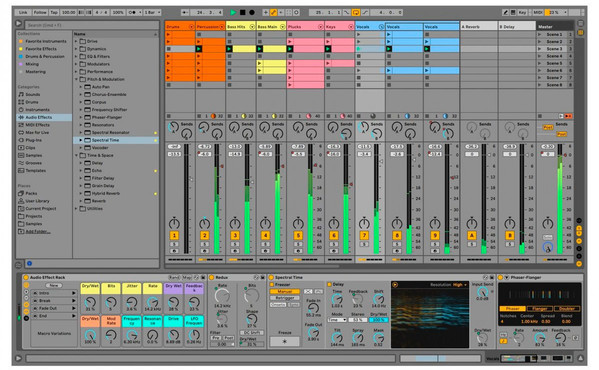Activate the Draw Mode pencil icon

click(x=505, y=13)
